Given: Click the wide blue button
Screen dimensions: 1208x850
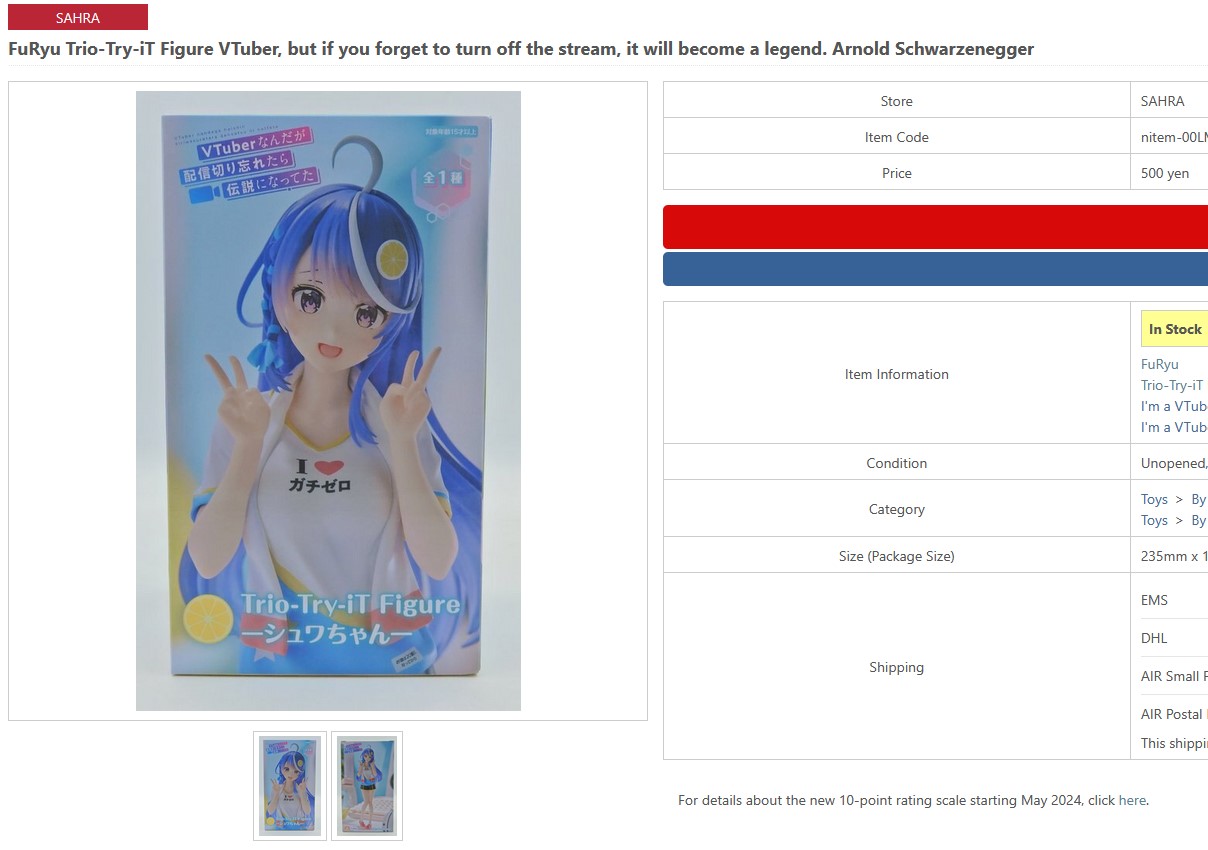Looking at the screenshot, I should tap(935, 269).
